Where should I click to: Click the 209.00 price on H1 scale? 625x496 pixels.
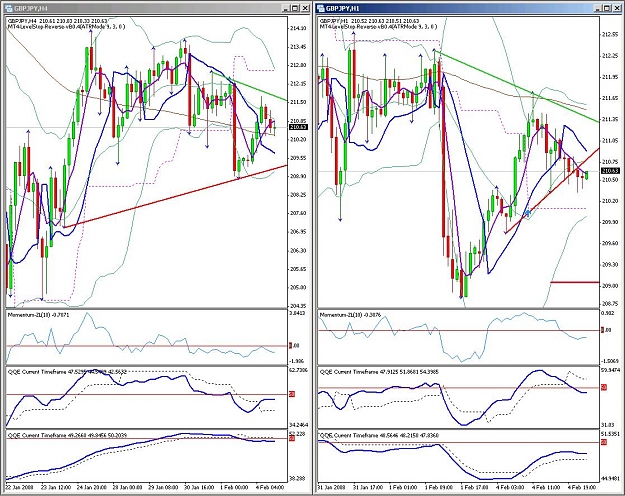pos(611,285)
